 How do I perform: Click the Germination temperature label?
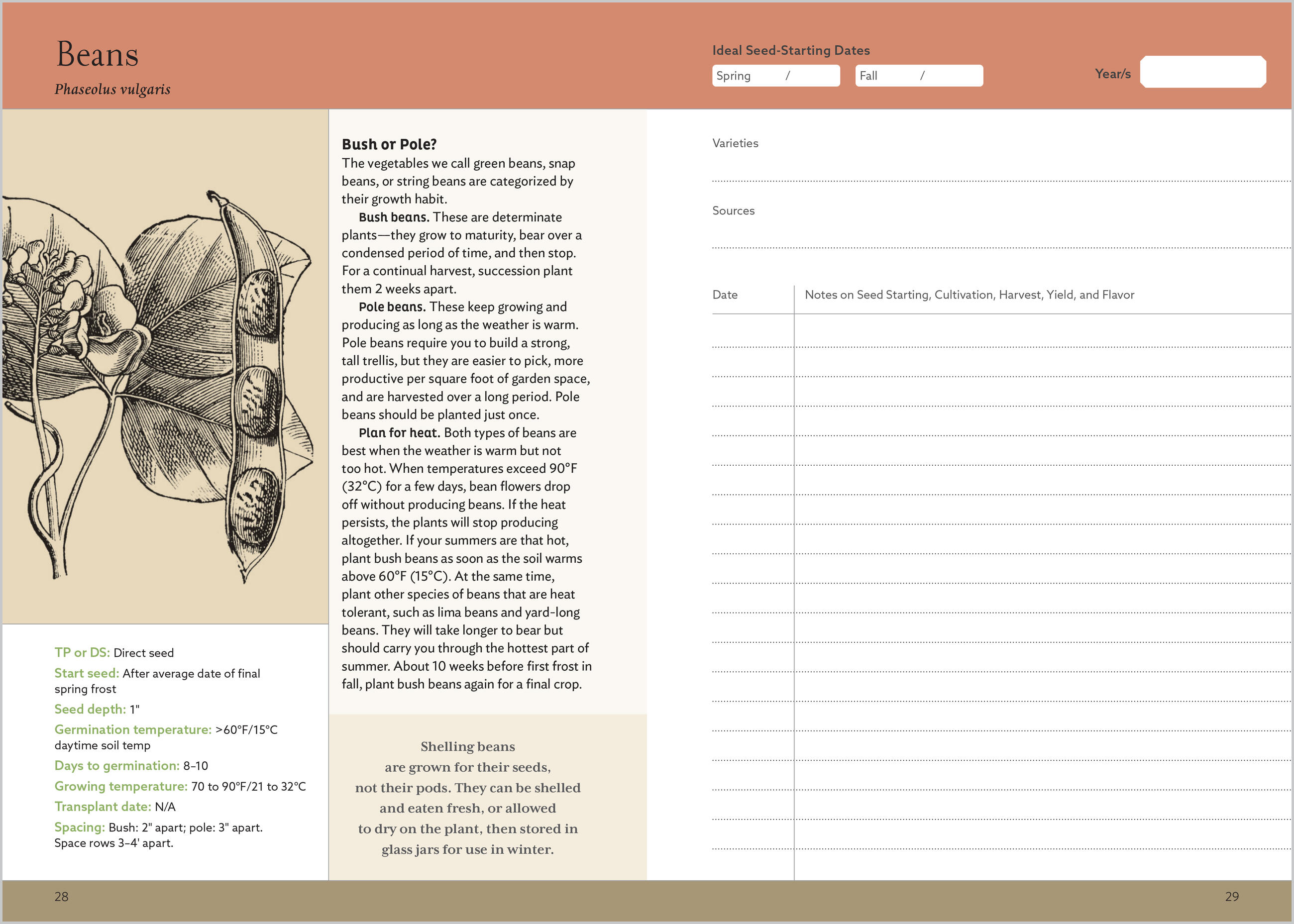(132, 729)
